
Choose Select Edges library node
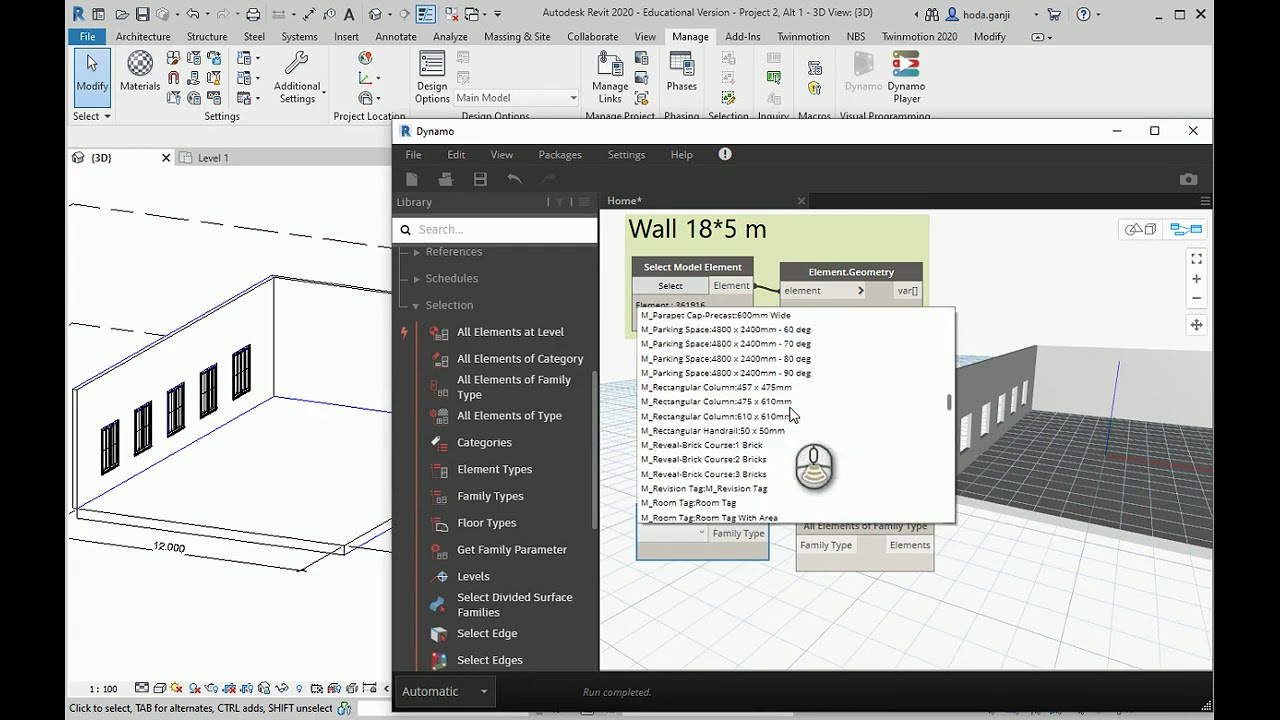[x=490, y=660]
